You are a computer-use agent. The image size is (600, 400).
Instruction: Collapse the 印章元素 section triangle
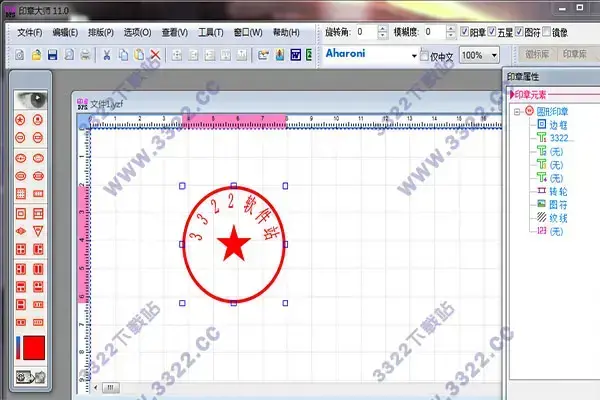pyautogui.click(x=512, y=95)
